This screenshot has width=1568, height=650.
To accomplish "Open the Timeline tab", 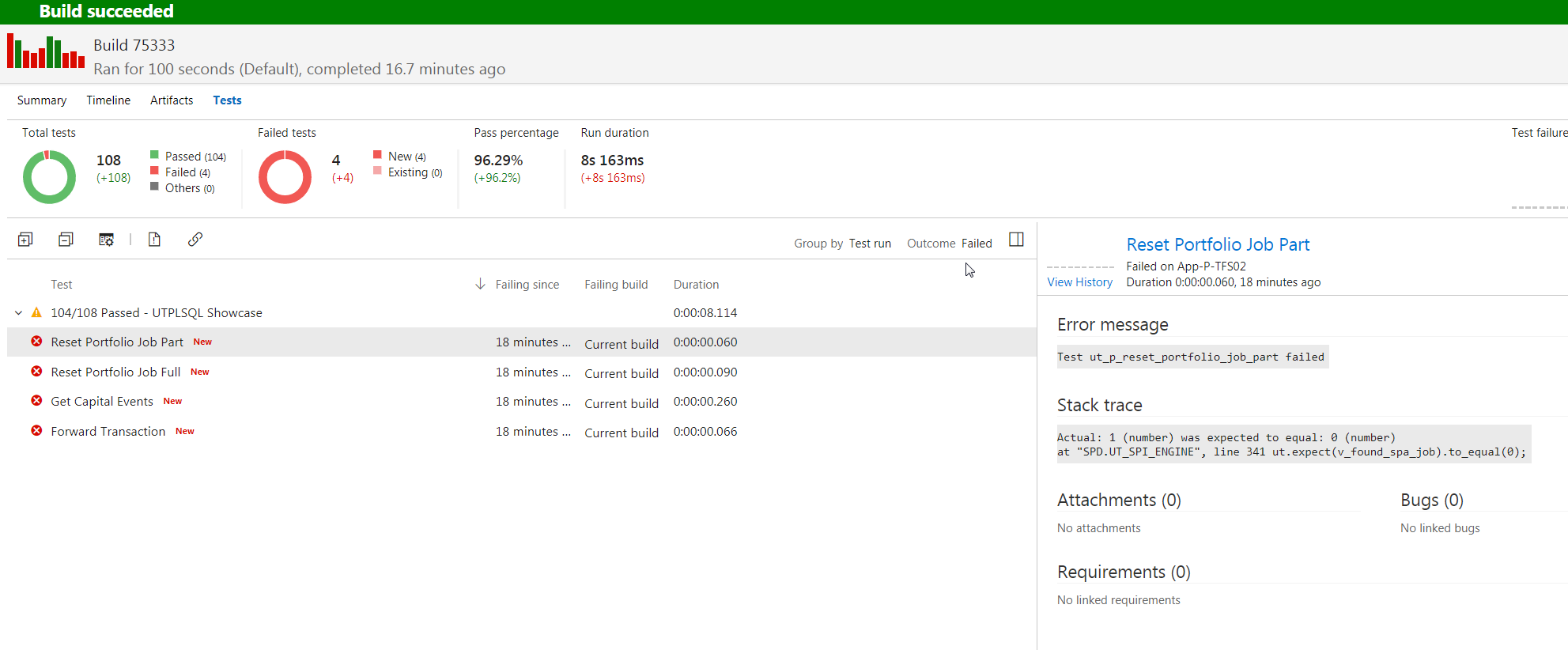I will point(108,100).
